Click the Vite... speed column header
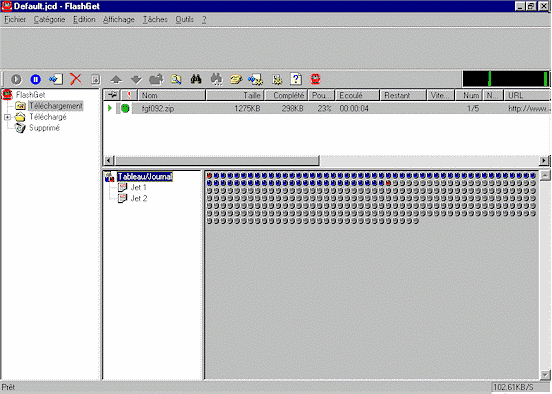 pos(440,95)
